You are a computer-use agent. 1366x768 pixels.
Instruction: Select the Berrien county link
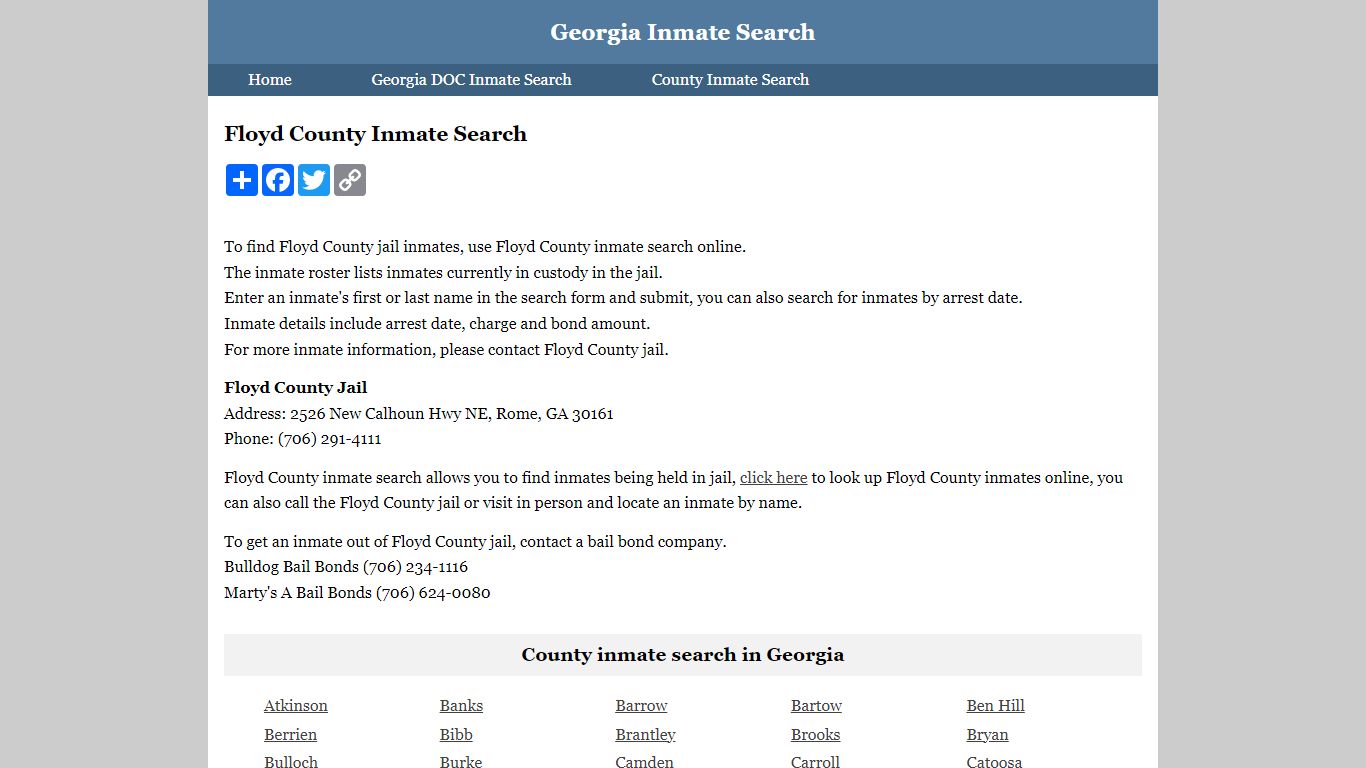click(290, 734)
